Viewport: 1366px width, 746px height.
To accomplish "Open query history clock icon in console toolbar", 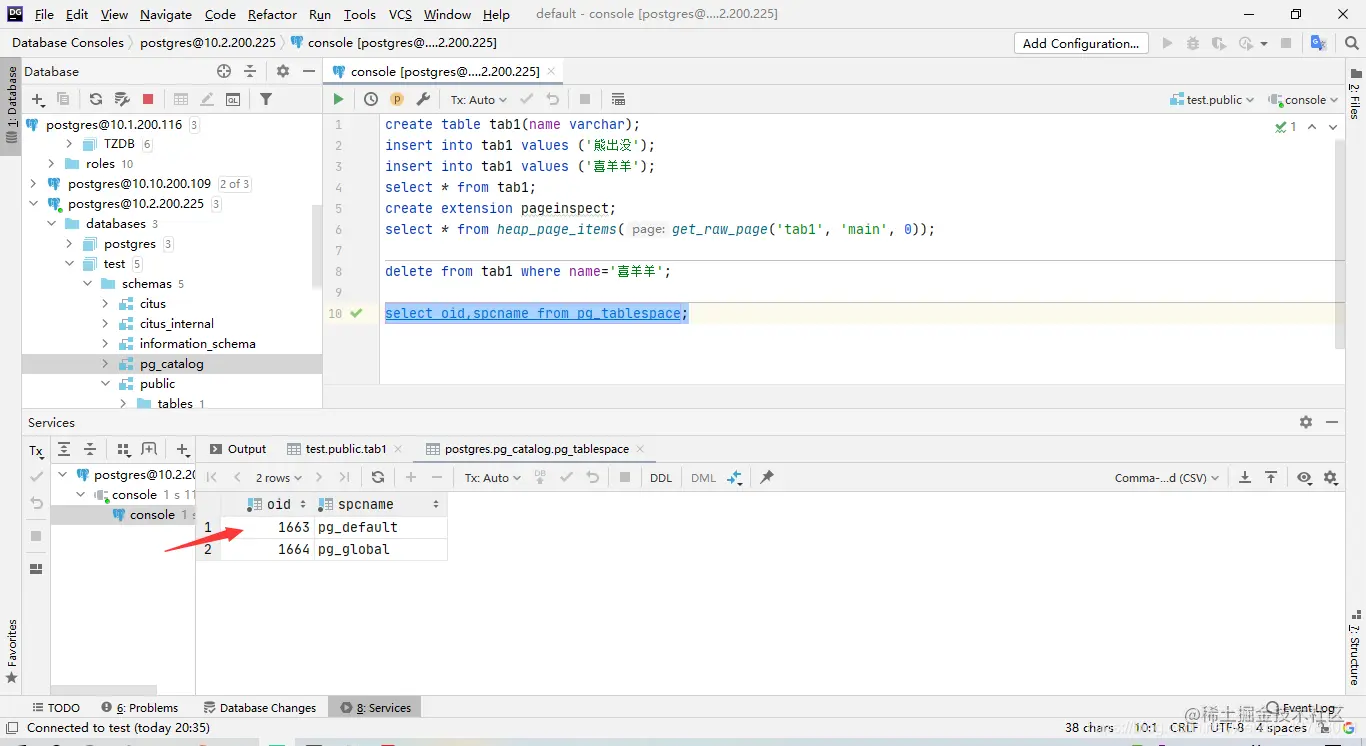I will 371,99.
